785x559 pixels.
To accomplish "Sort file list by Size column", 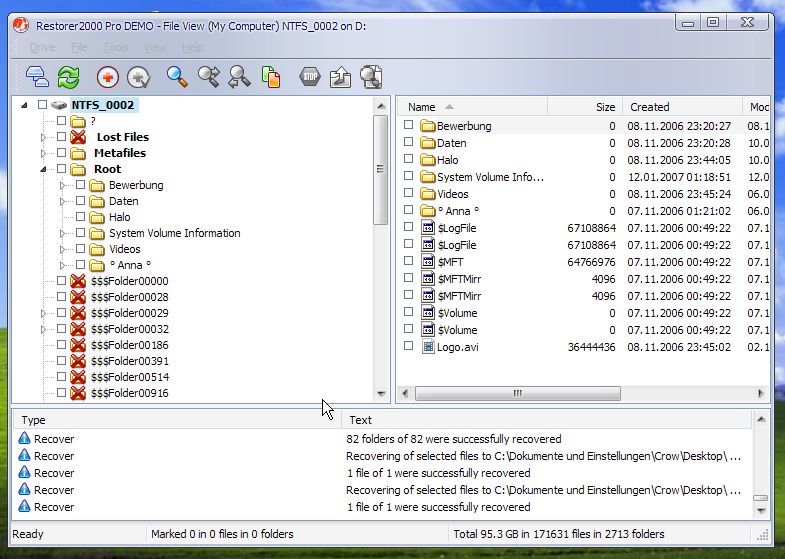I will [585, 107].
